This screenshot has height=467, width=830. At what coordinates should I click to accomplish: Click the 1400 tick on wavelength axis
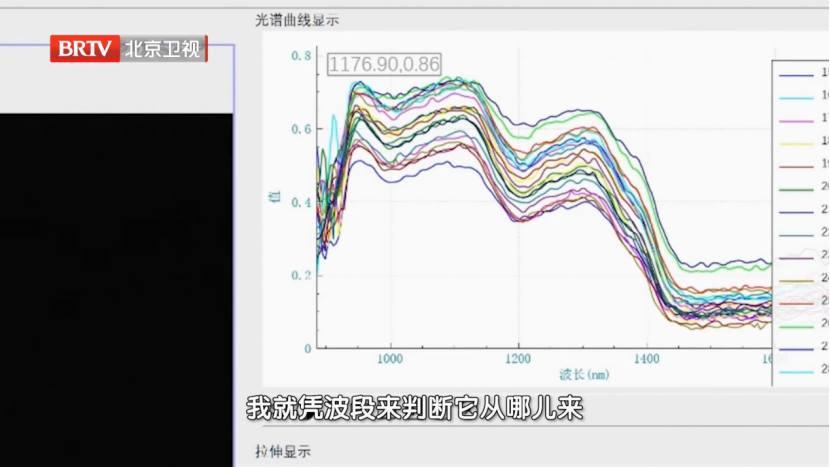pos(646,357)
